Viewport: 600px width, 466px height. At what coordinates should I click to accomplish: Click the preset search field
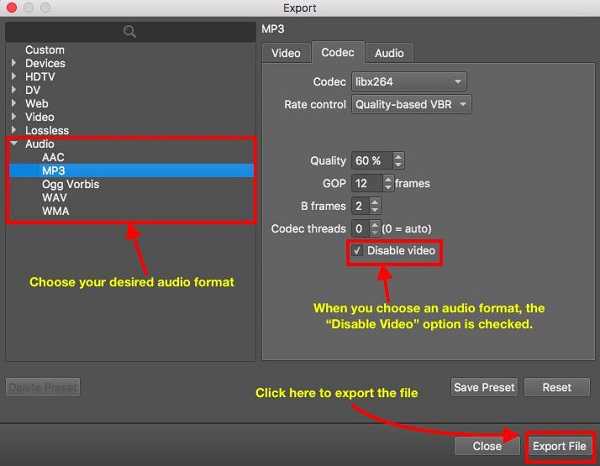130,31
